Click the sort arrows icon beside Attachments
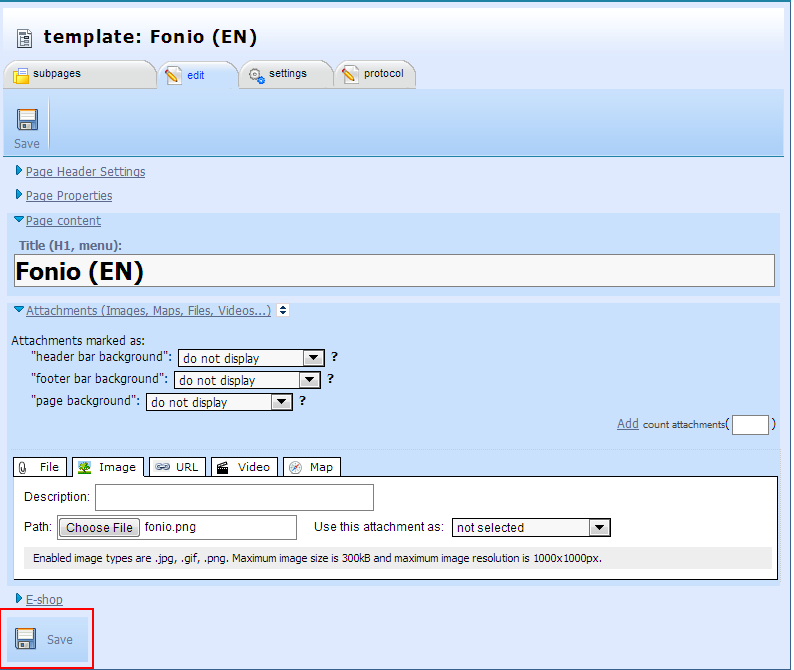 pos(283,311)
